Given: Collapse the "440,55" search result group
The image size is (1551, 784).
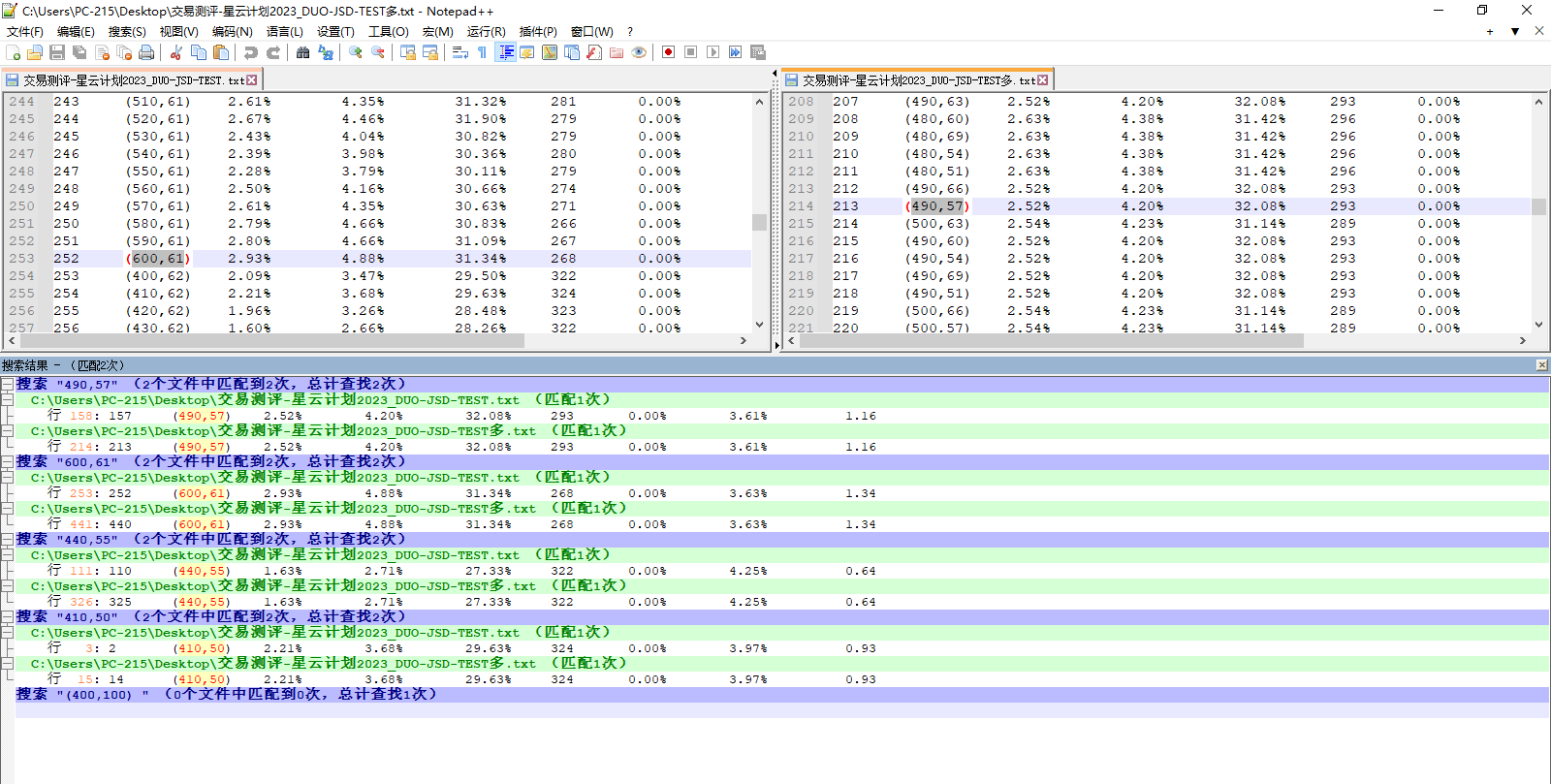Looking at the screenshot, I should tap(7, 540).
